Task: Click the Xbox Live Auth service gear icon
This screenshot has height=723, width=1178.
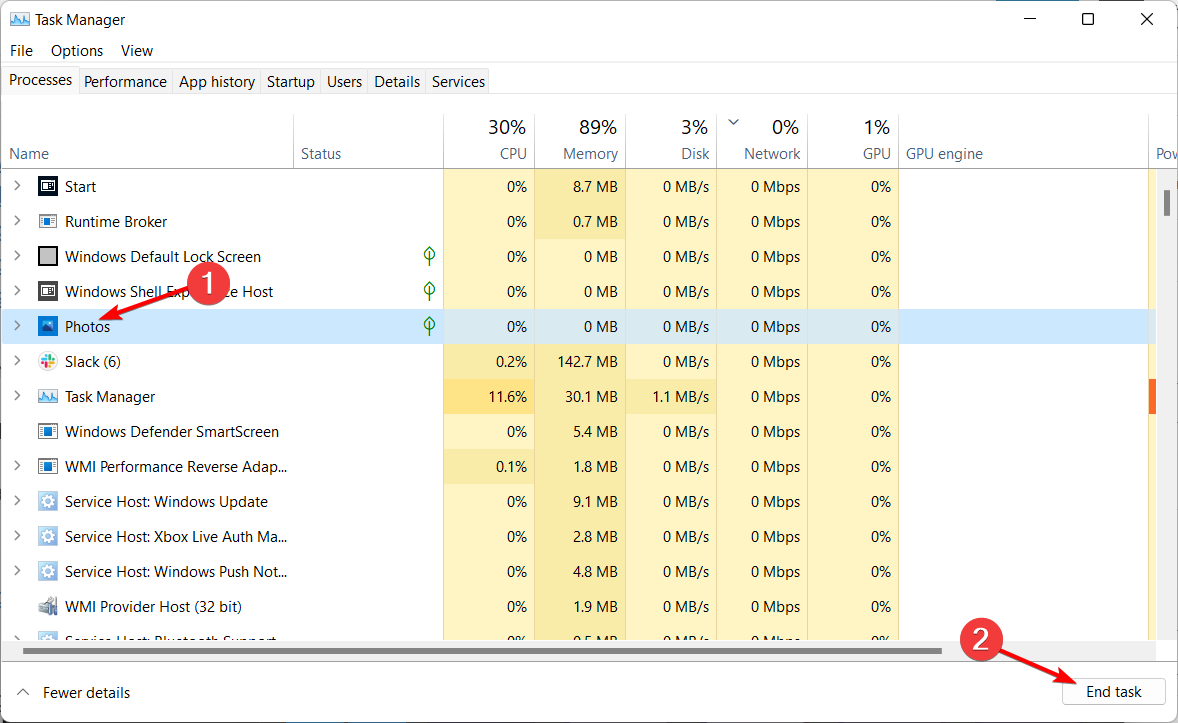Action: (47, 537)
